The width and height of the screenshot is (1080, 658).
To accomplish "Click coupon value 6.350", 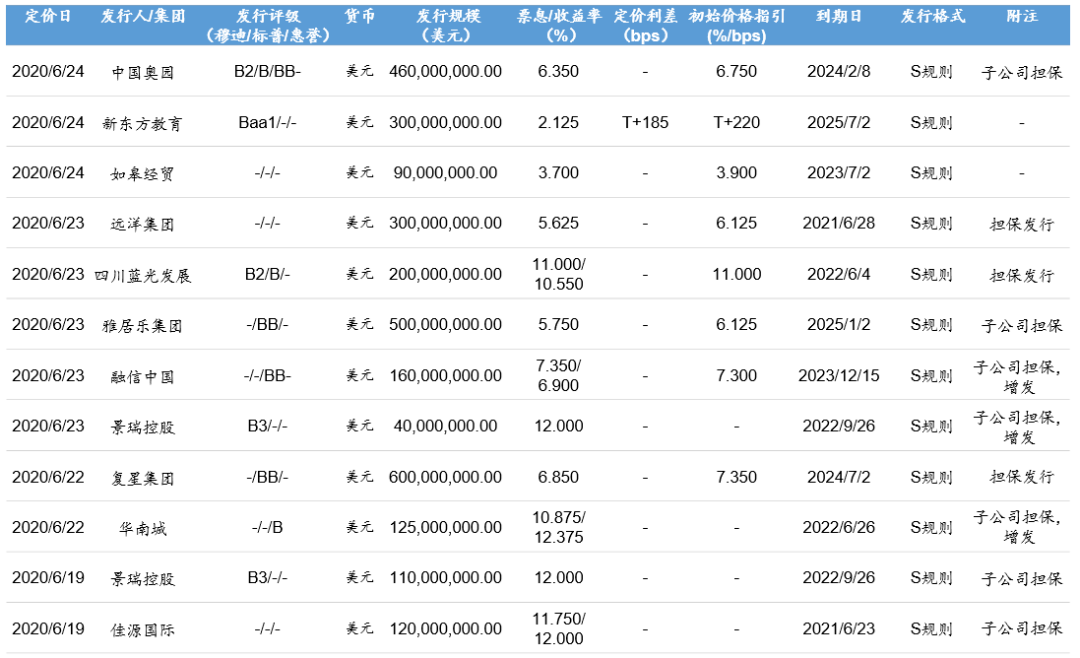I will tap(559, 72).
